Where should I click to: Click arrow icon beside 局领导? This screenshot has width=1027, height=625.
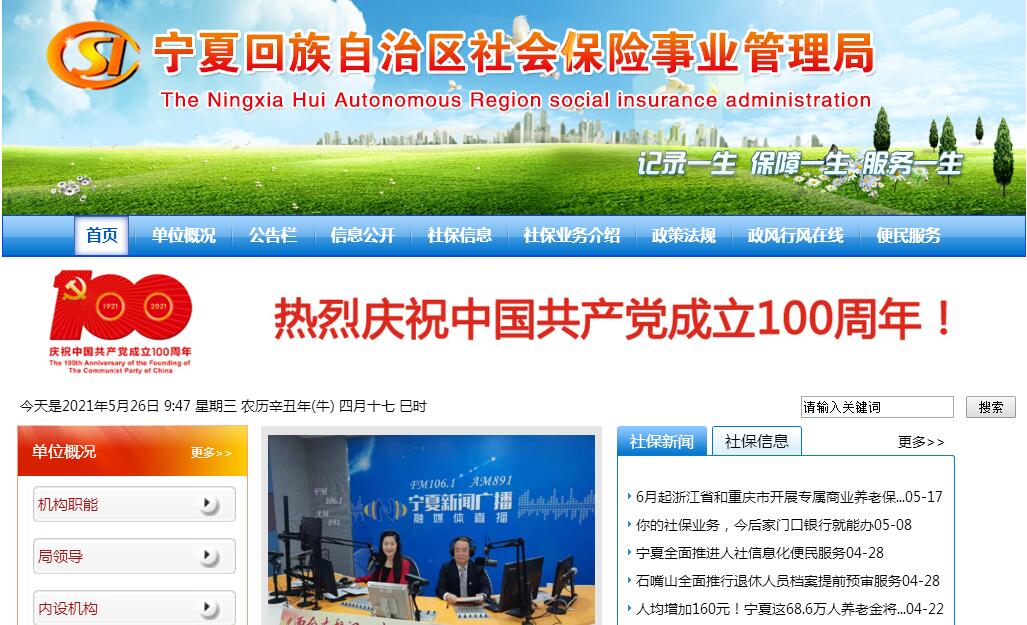click(208, 557)
